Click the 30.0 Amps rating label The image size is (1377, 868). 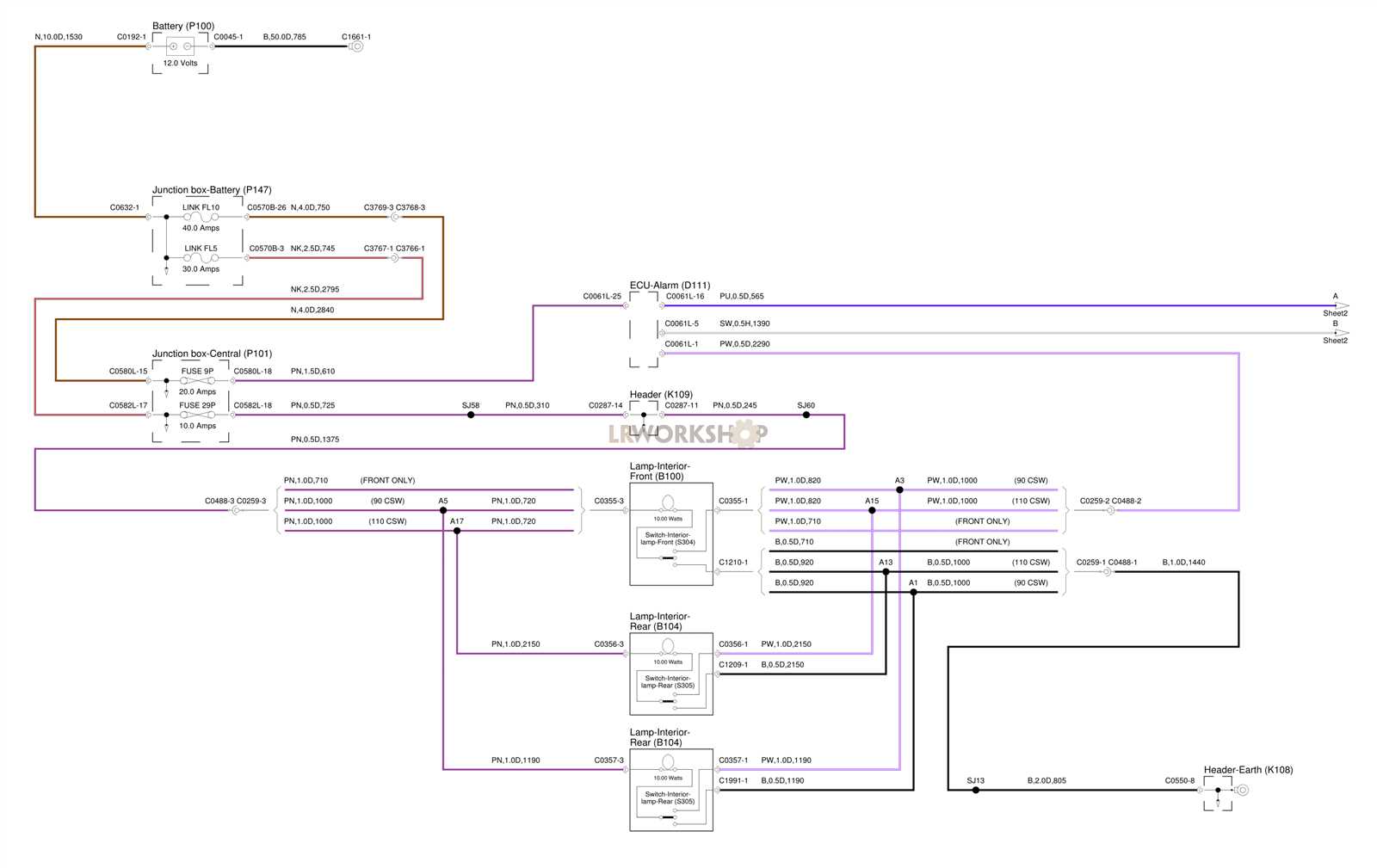coord(201,269)
